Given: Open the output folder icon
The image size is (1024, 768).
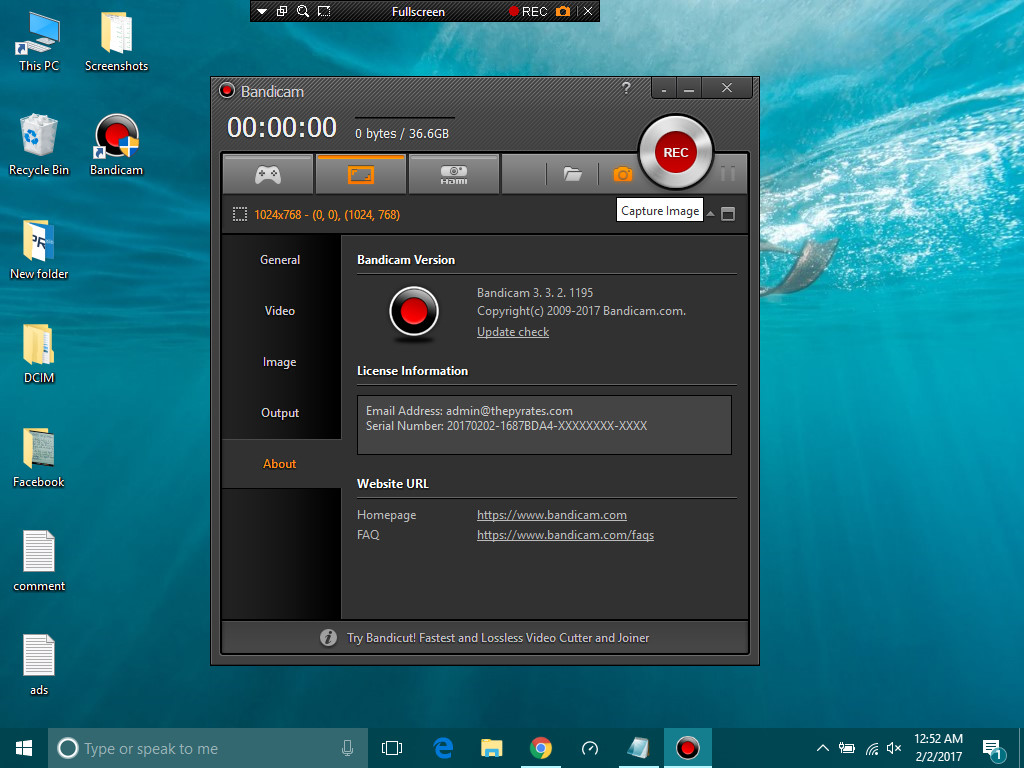Looking at the screenshot, I should pyautogui.click(x=572, y=174).
